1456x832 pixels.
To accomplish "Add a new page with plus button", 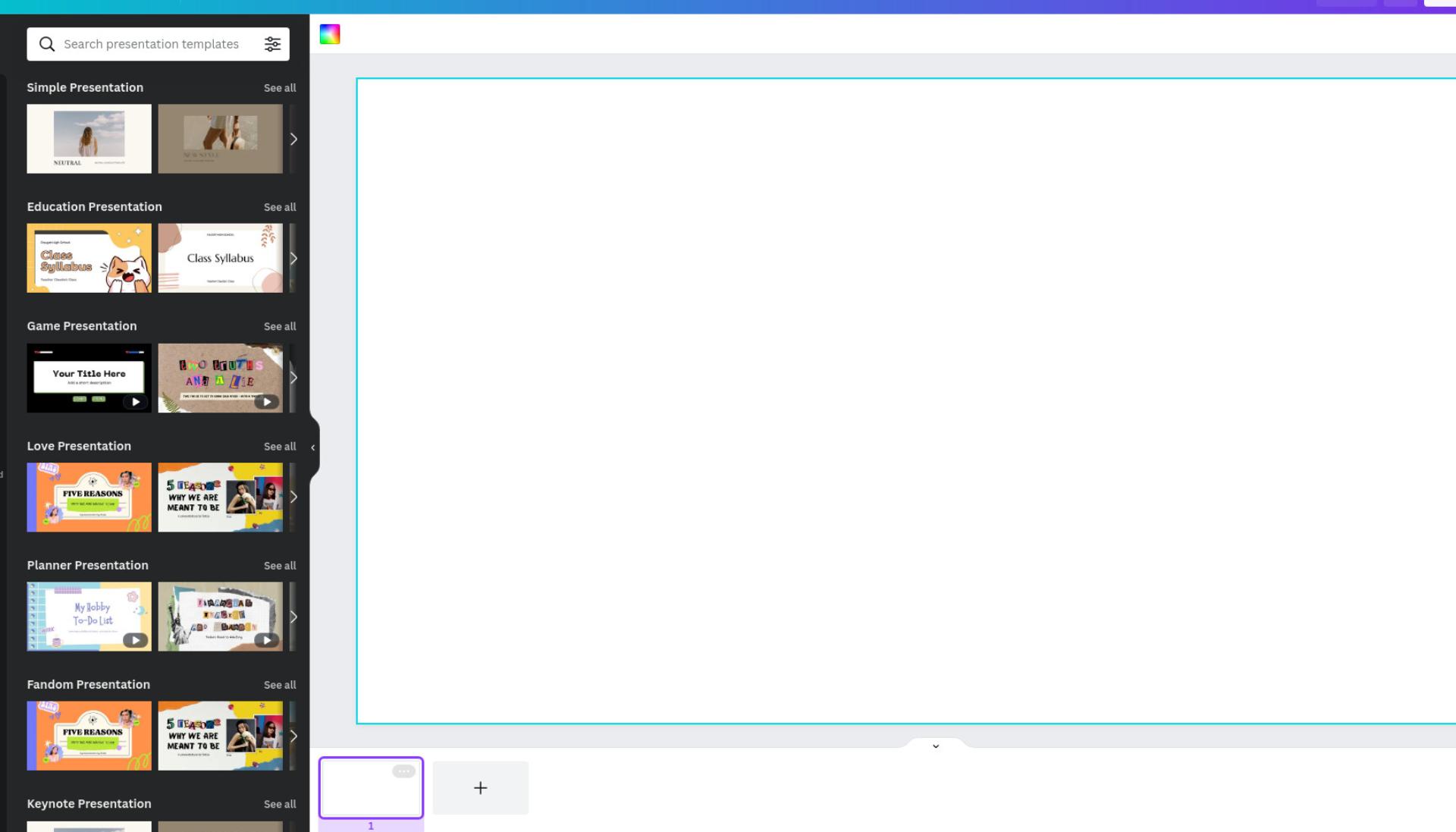I will (x=481, y=788).
